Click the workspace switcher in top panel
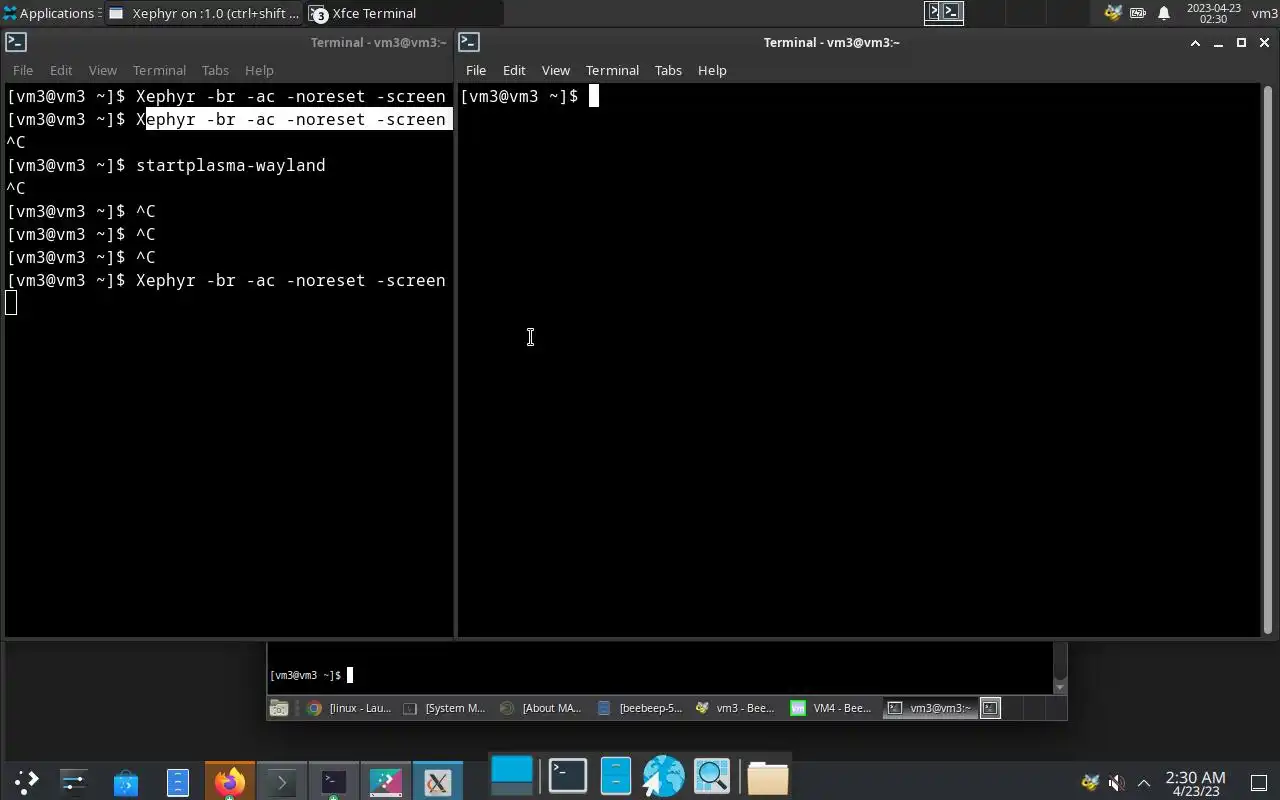 pyautogui.click(x=943, y=13)
